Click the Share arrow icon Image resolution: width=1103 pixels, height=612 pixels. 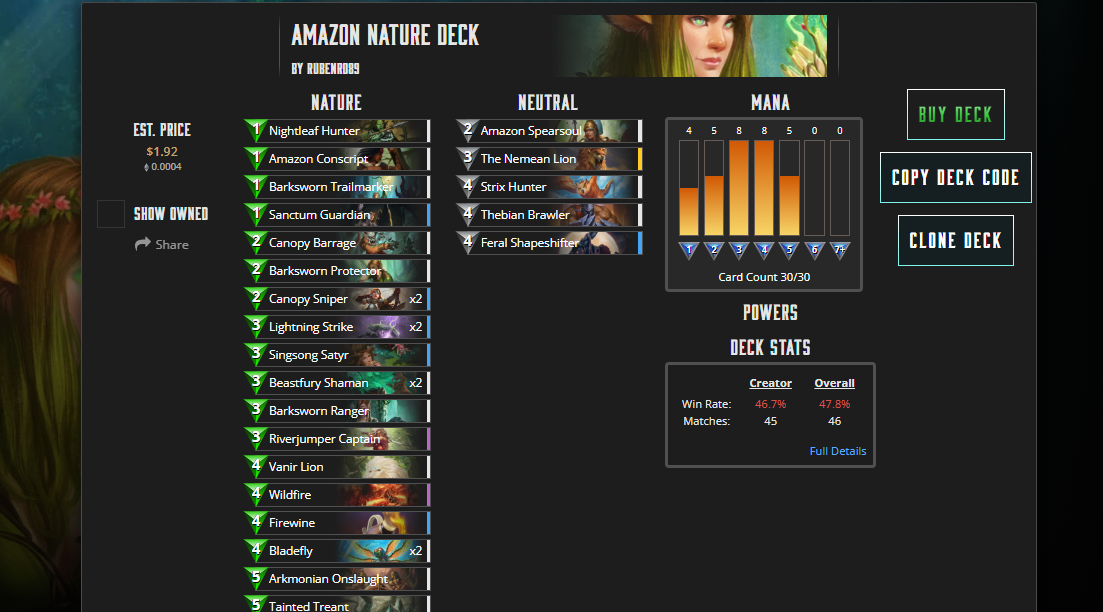click(x=143, y=244)
